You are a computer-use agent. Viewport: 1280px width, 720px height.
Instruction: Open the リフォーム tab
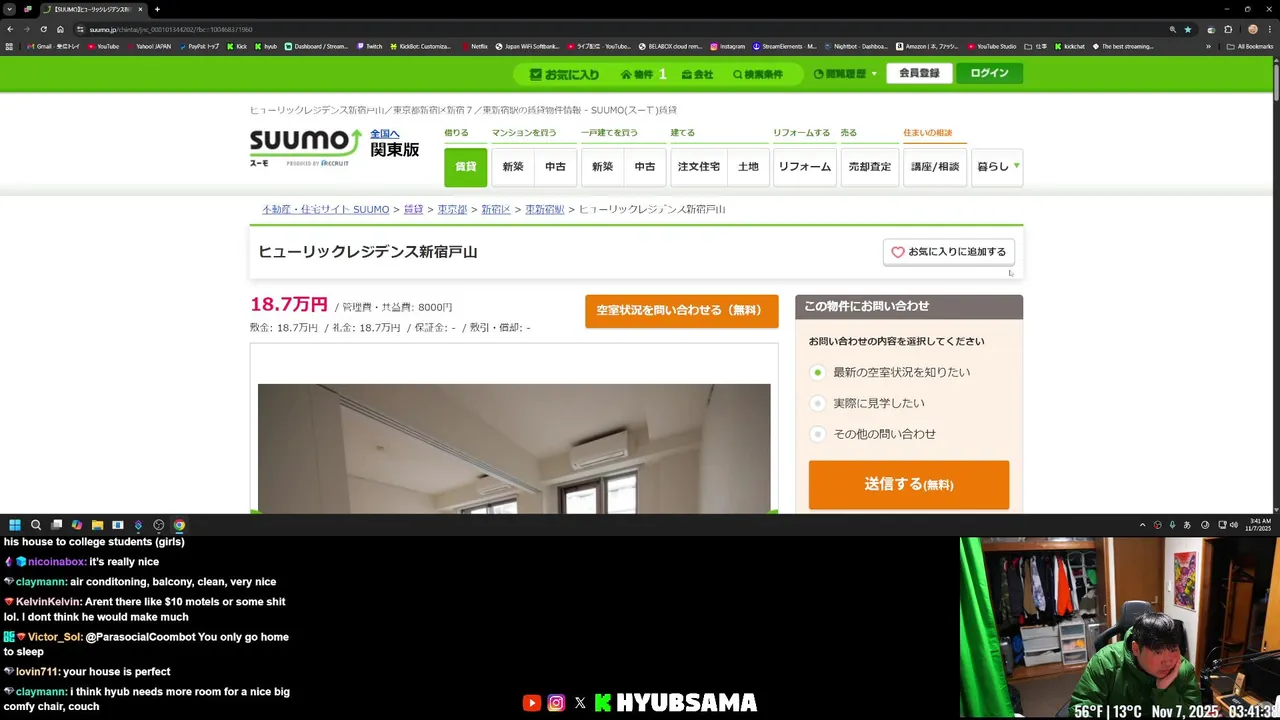click(805, 167)
